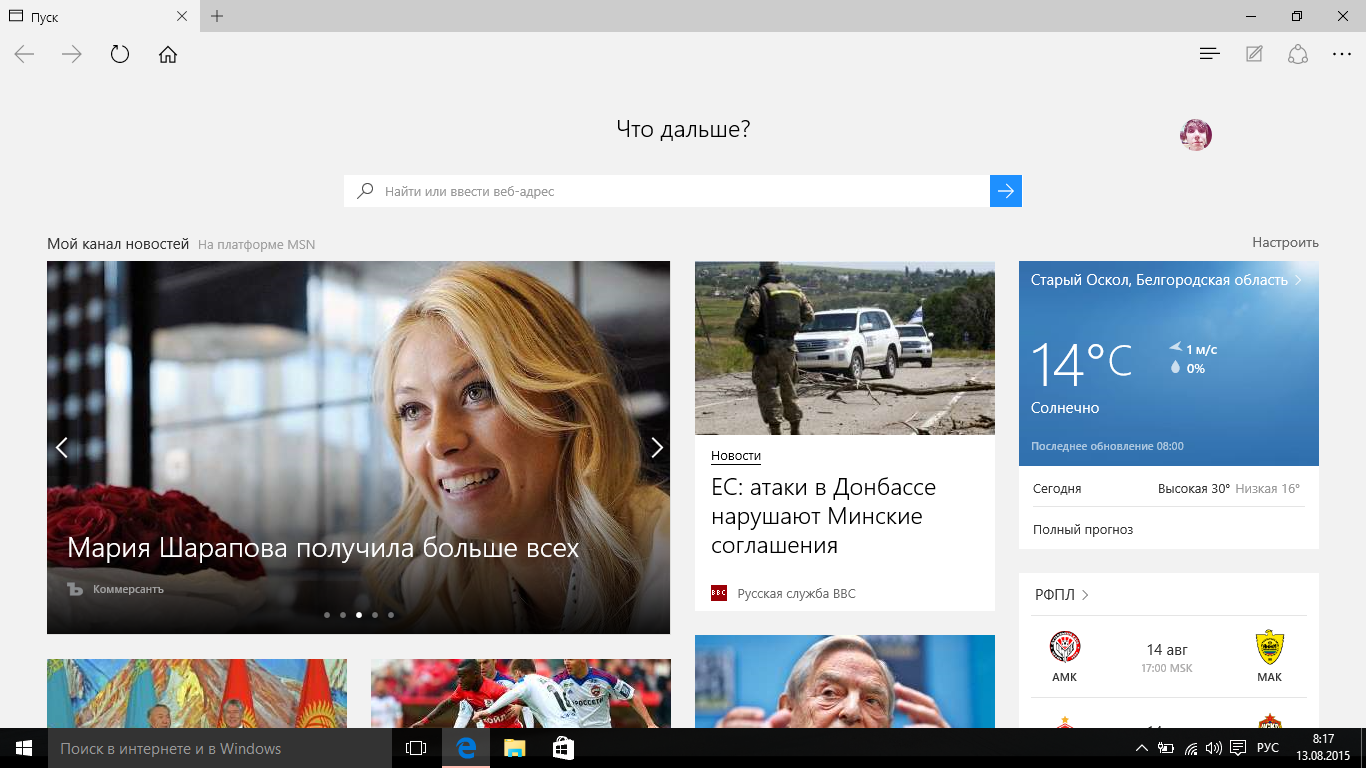Image resolution: width=1366 pixels, height=768 pixels.
Task: Click the Сегодня forecast row
Action: pos(1169,489)
